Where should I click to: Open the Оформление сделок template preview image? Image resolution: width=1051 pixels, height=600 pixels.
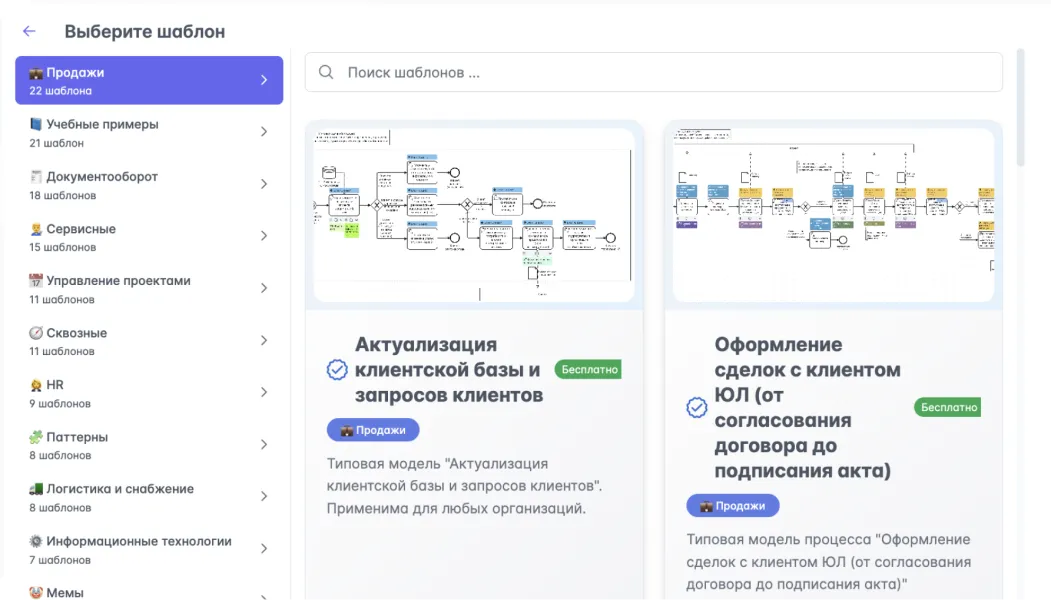tap(832, 213)
